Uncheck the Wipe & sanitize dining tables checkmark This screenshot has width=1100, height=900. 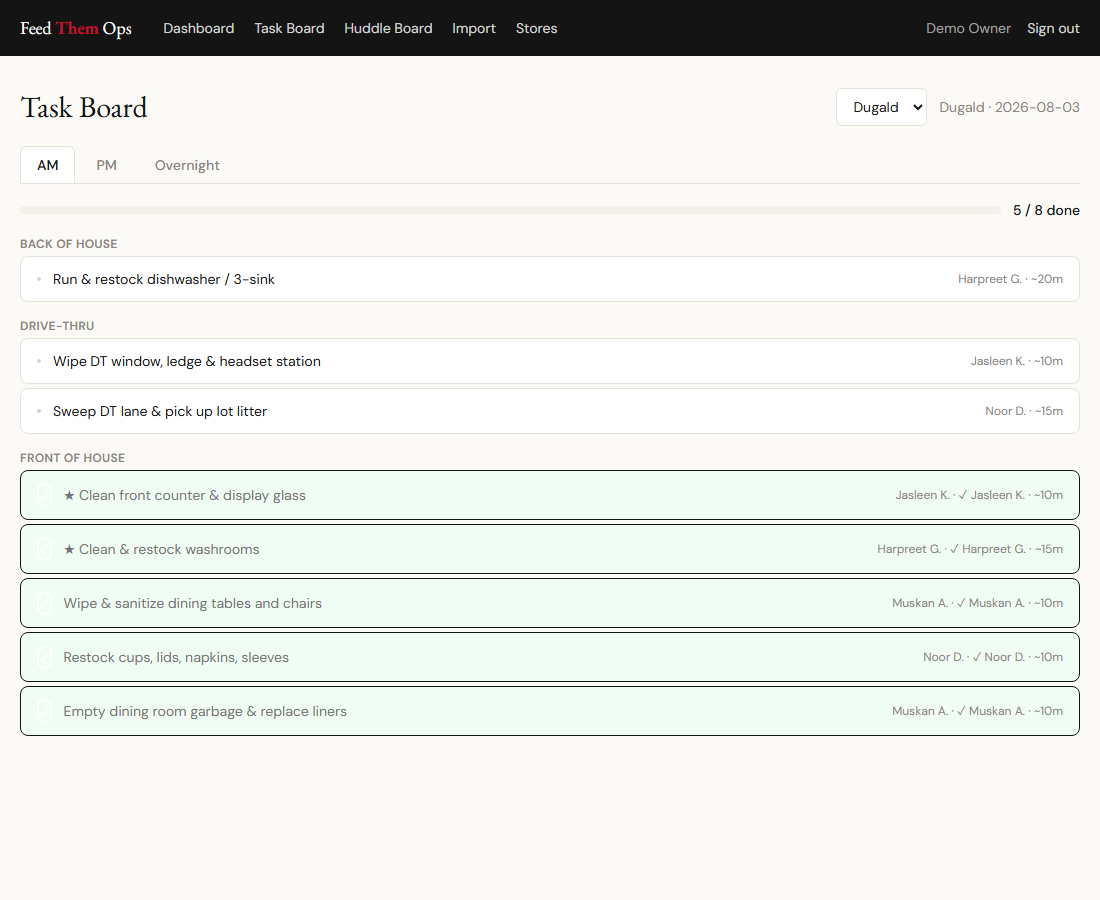(x=44, y=603)
